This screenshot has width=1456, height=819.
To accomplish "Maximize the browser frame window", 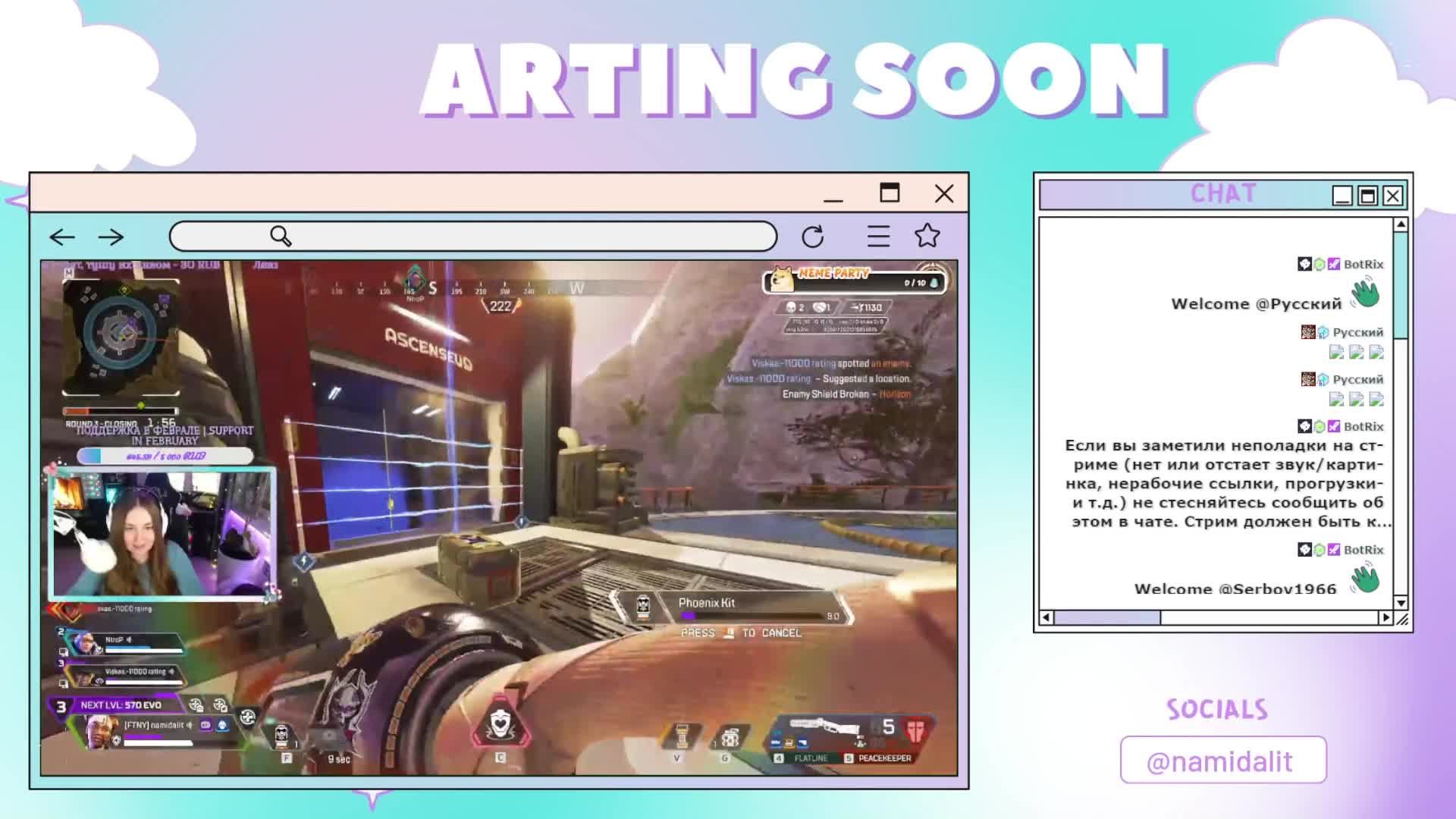I will [x=890, y=193].
